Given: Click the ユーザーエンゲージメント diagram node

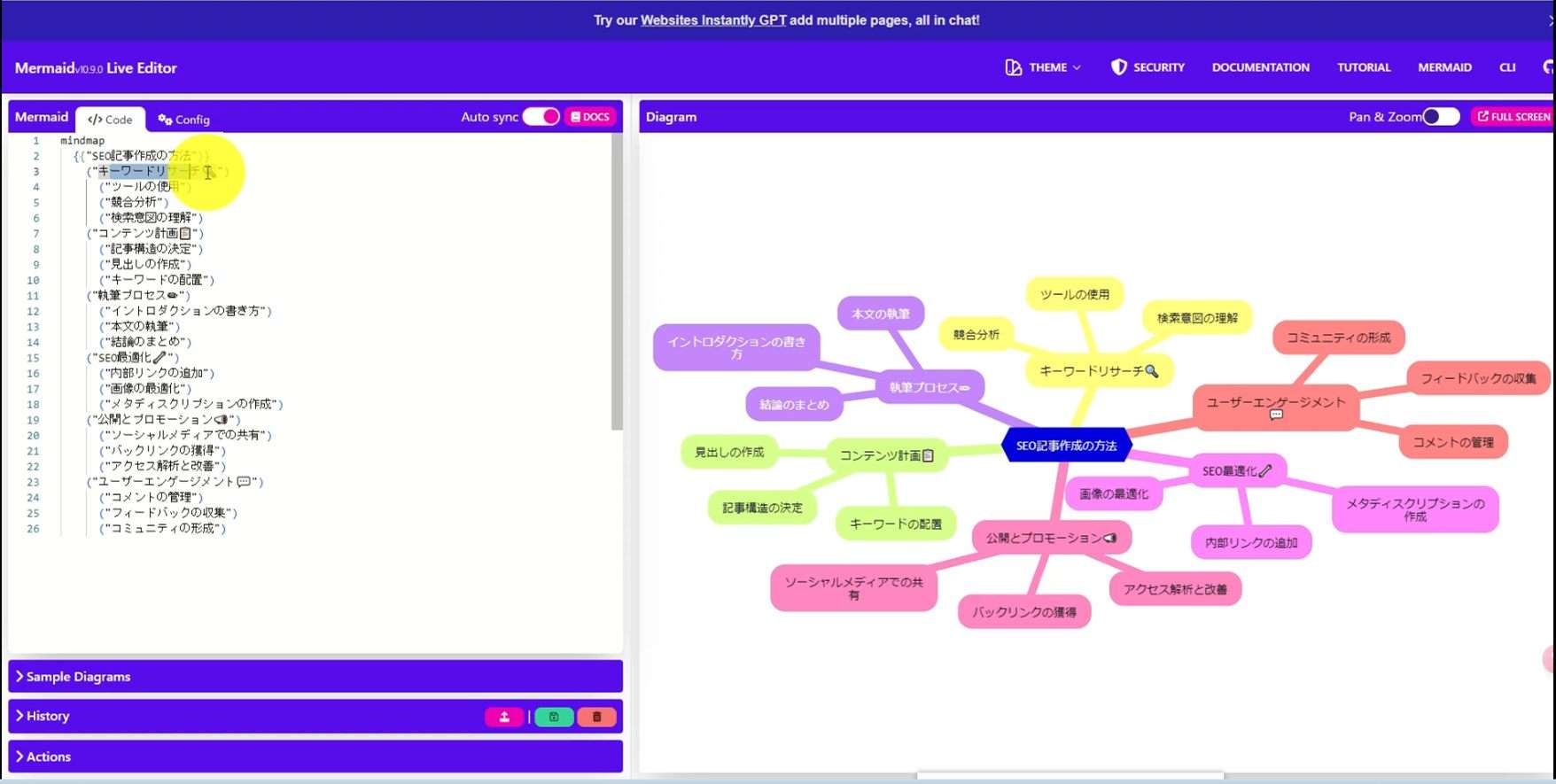Looking at the screenshot, I should pyautogui.click(x=1276, y=408).
